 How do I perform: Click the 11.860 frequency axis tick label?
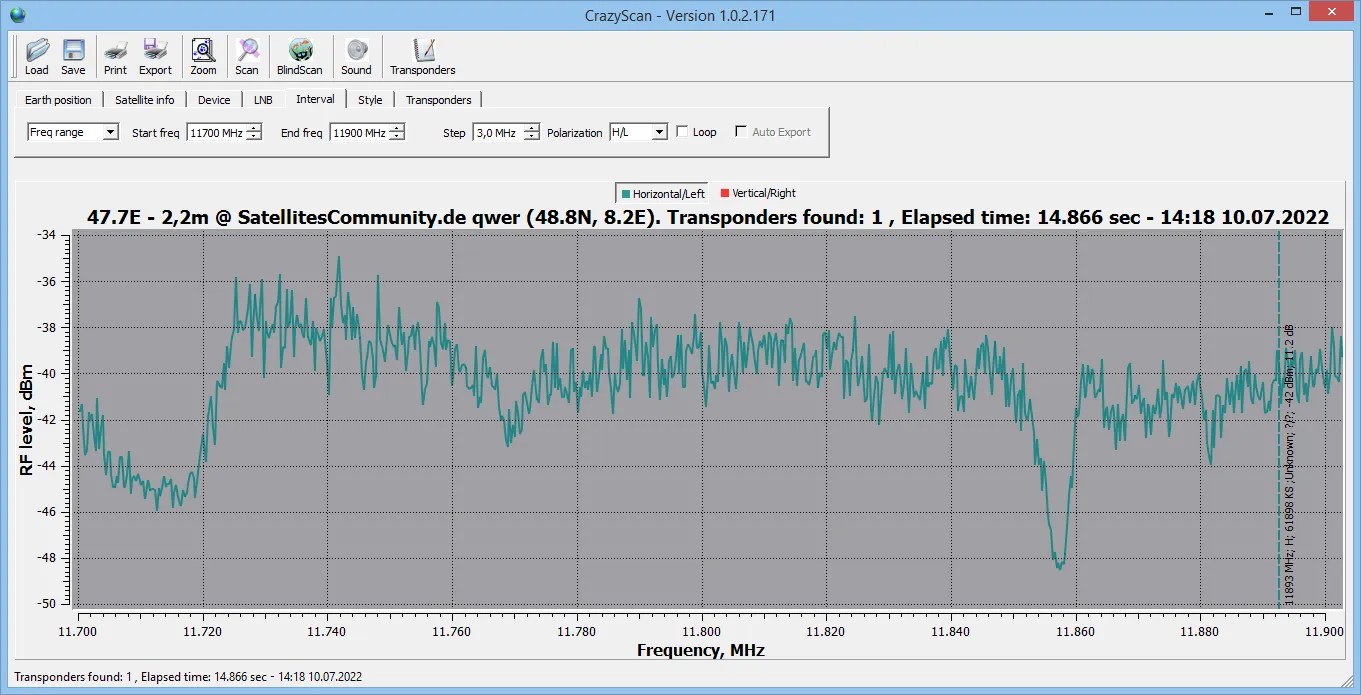[x=1076, y=632]
